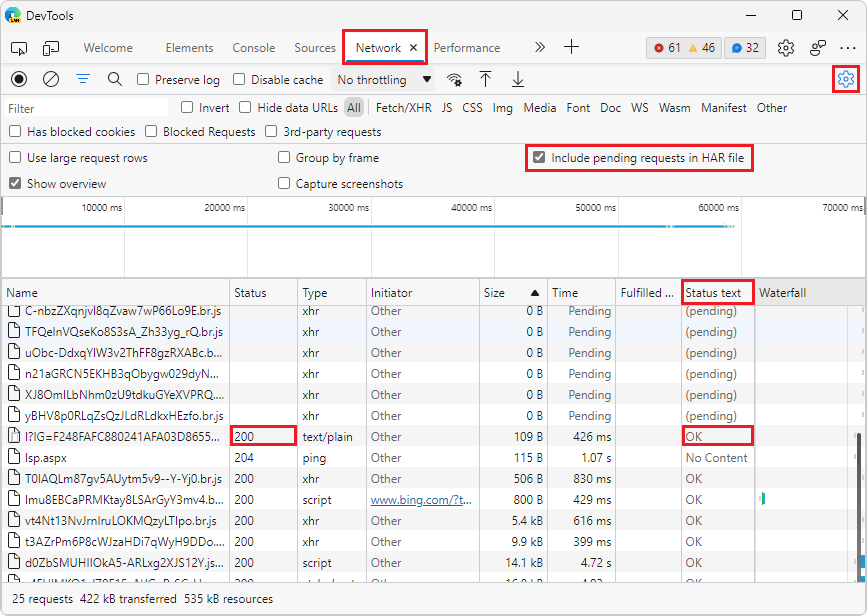Filter by WS requests
Screen dimensions: 867x616
tap(640, 108)
